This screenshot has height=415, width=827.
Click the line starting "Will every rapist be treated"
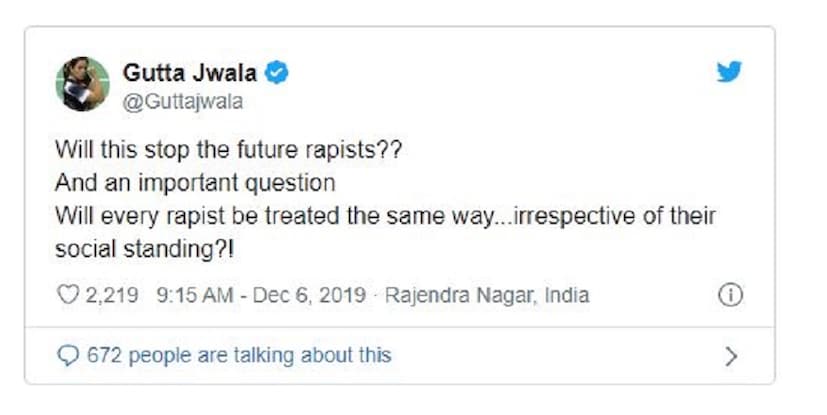coord(382,215)
